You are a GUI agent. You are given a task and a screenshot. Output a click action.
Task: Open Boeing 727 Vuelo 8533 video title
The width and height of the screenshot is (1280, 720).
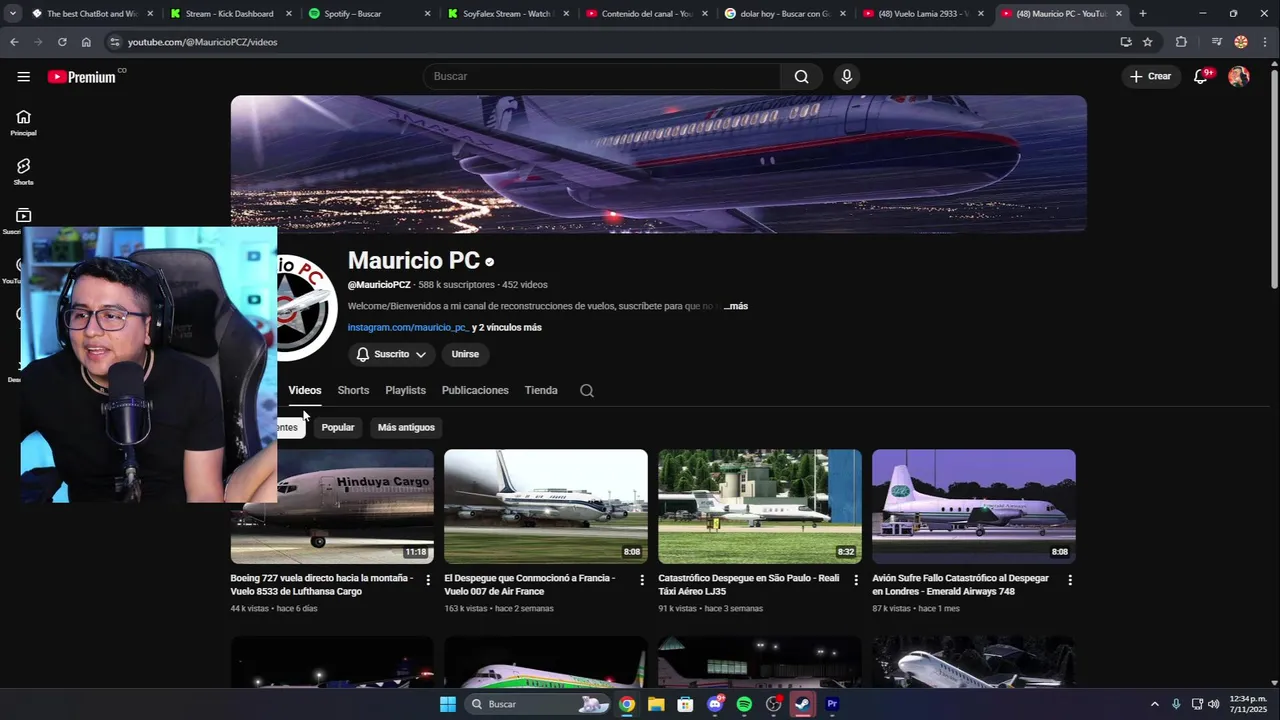322,585
